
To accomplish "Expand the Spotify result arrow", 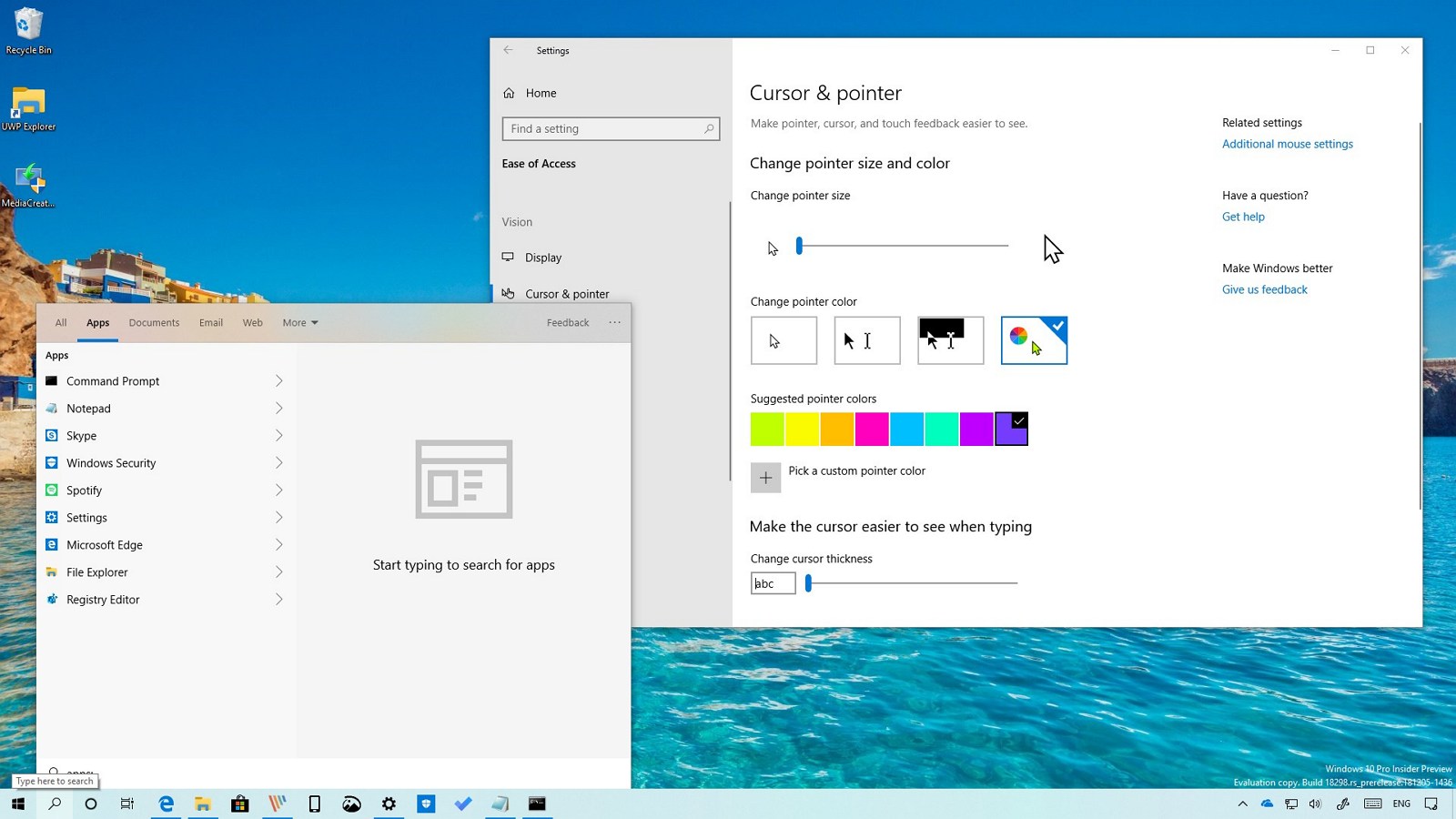I will (x=279, y=490).
